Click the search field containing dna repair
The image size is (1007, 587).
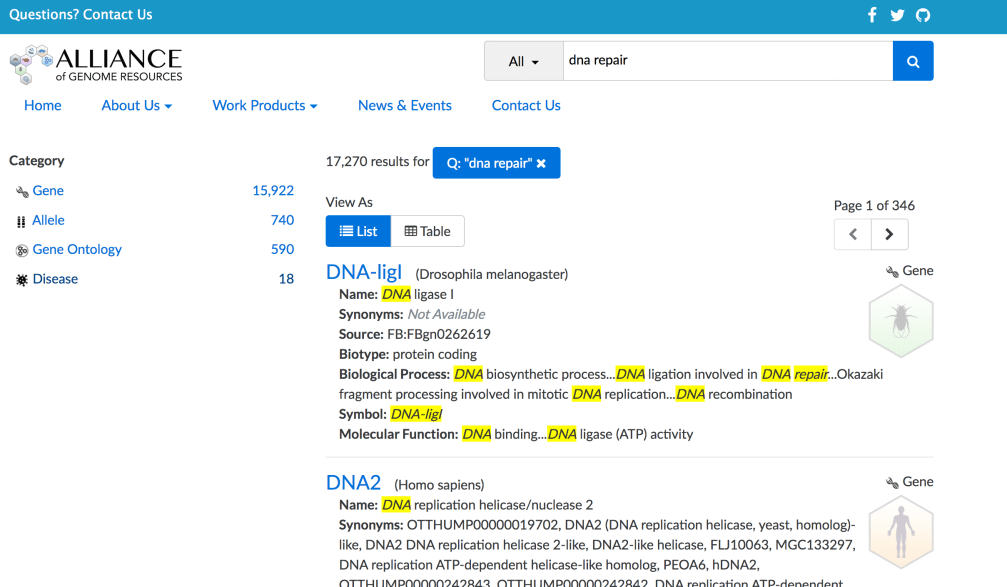pyautogui.click(x=727, y=60)
